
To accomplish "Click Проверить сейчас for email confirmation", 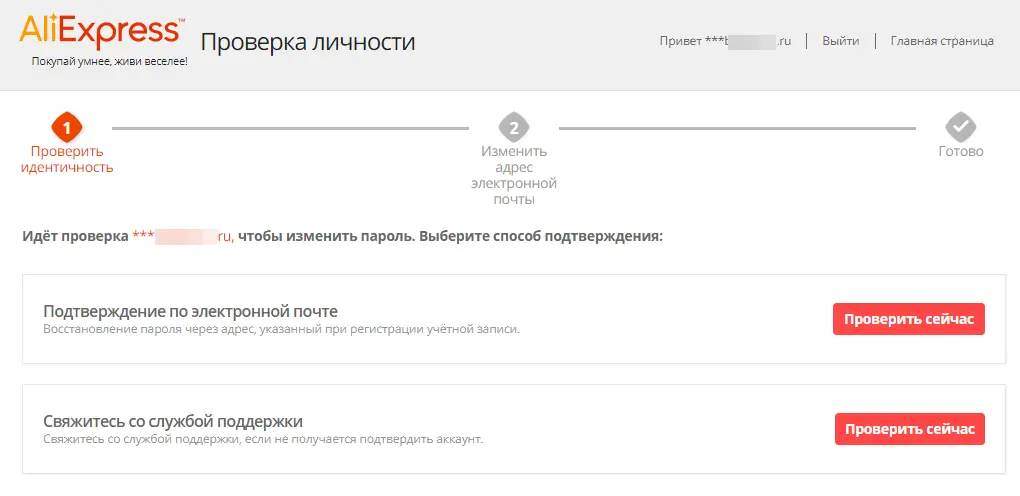I will tap(909, 319).
